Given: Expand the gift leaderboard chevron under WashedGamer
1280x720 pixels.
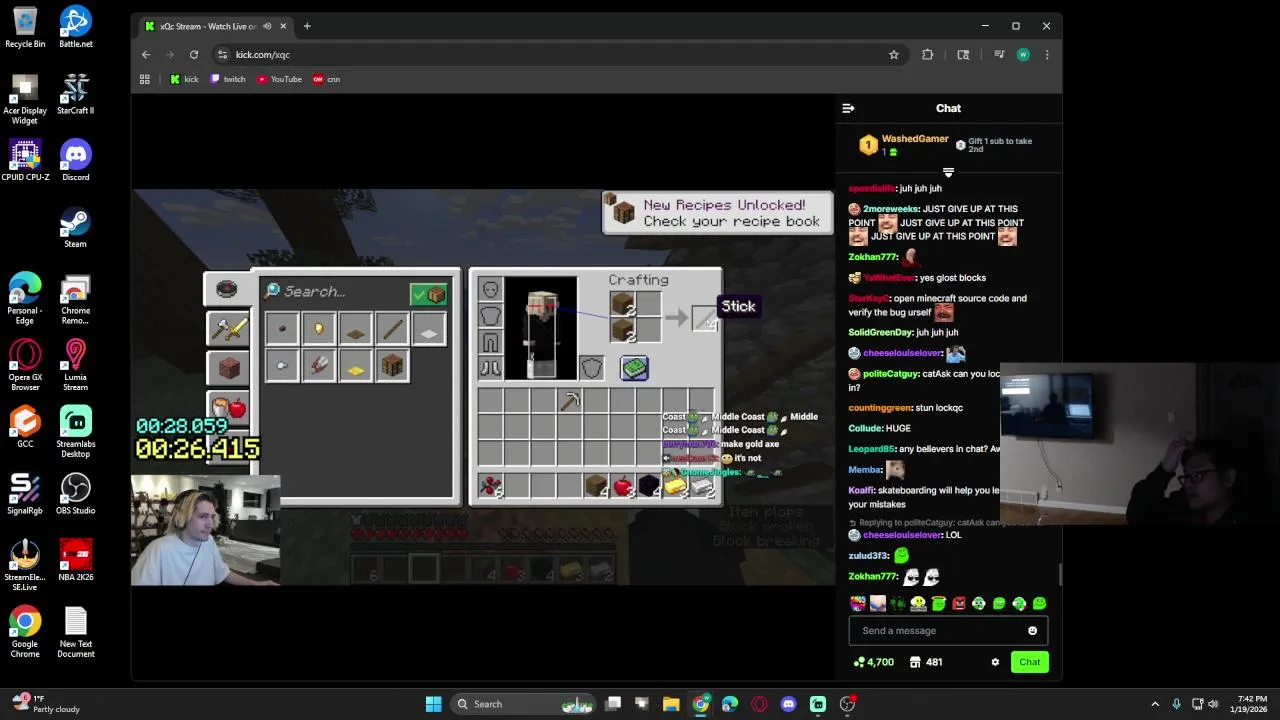Looking at the screenshot, I should (x=948, y=173).
